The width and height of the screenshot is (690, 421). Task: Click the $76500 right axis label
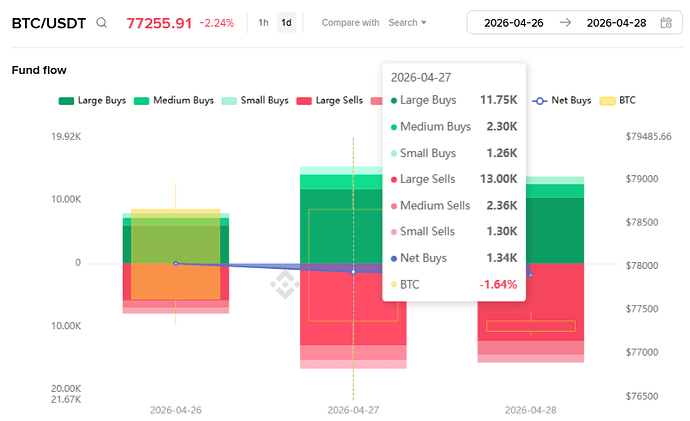pos(642,396)
